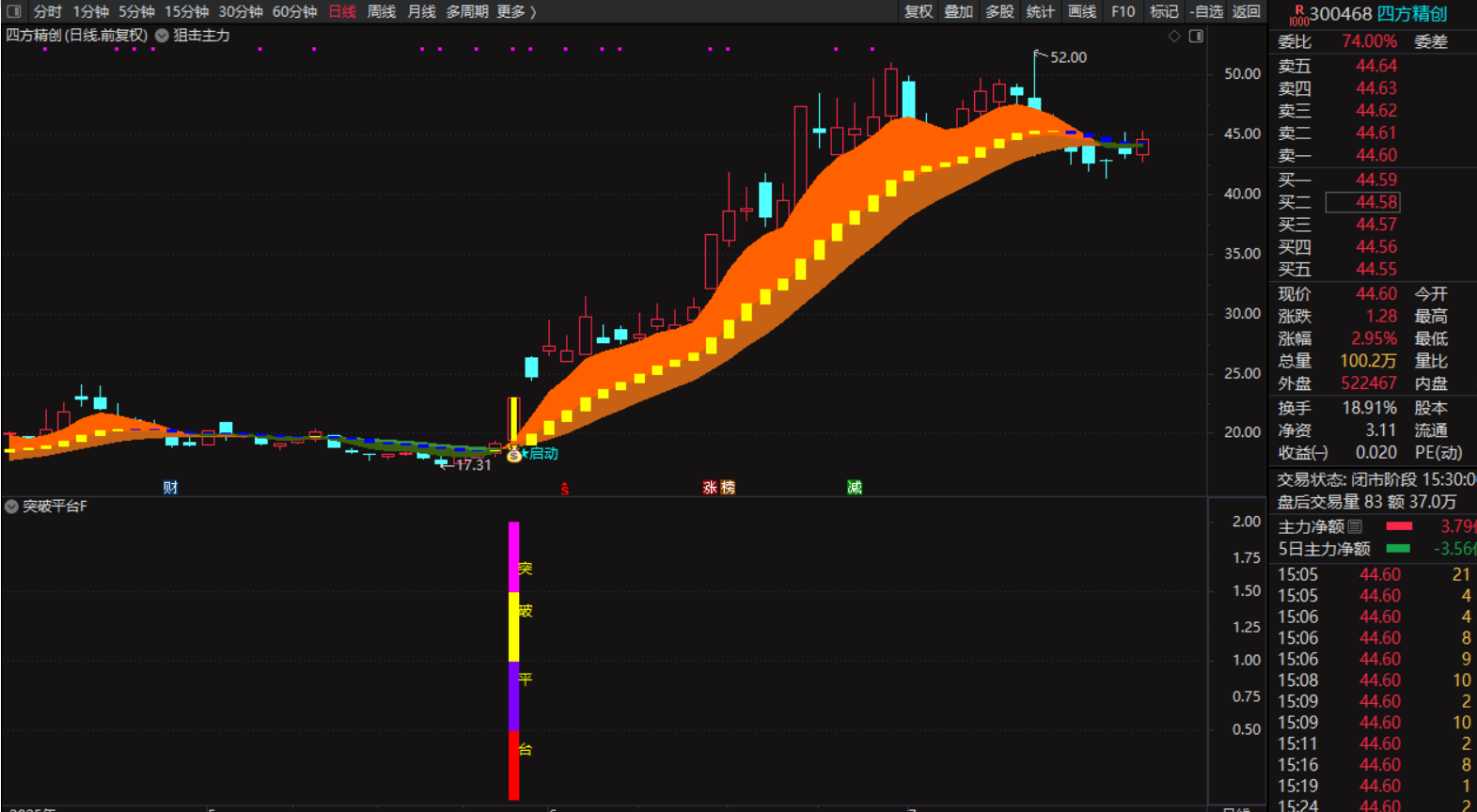
Task: Click the 画线 drawing tools button
Action: 1082,11
